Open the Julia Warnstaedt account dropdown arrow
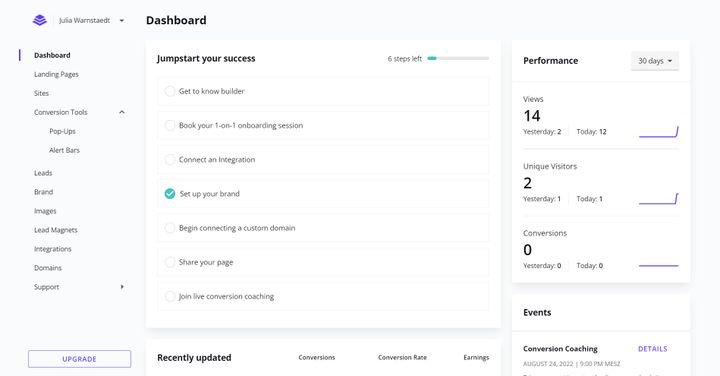Screen dimensions: 720x376 [122, 21]
